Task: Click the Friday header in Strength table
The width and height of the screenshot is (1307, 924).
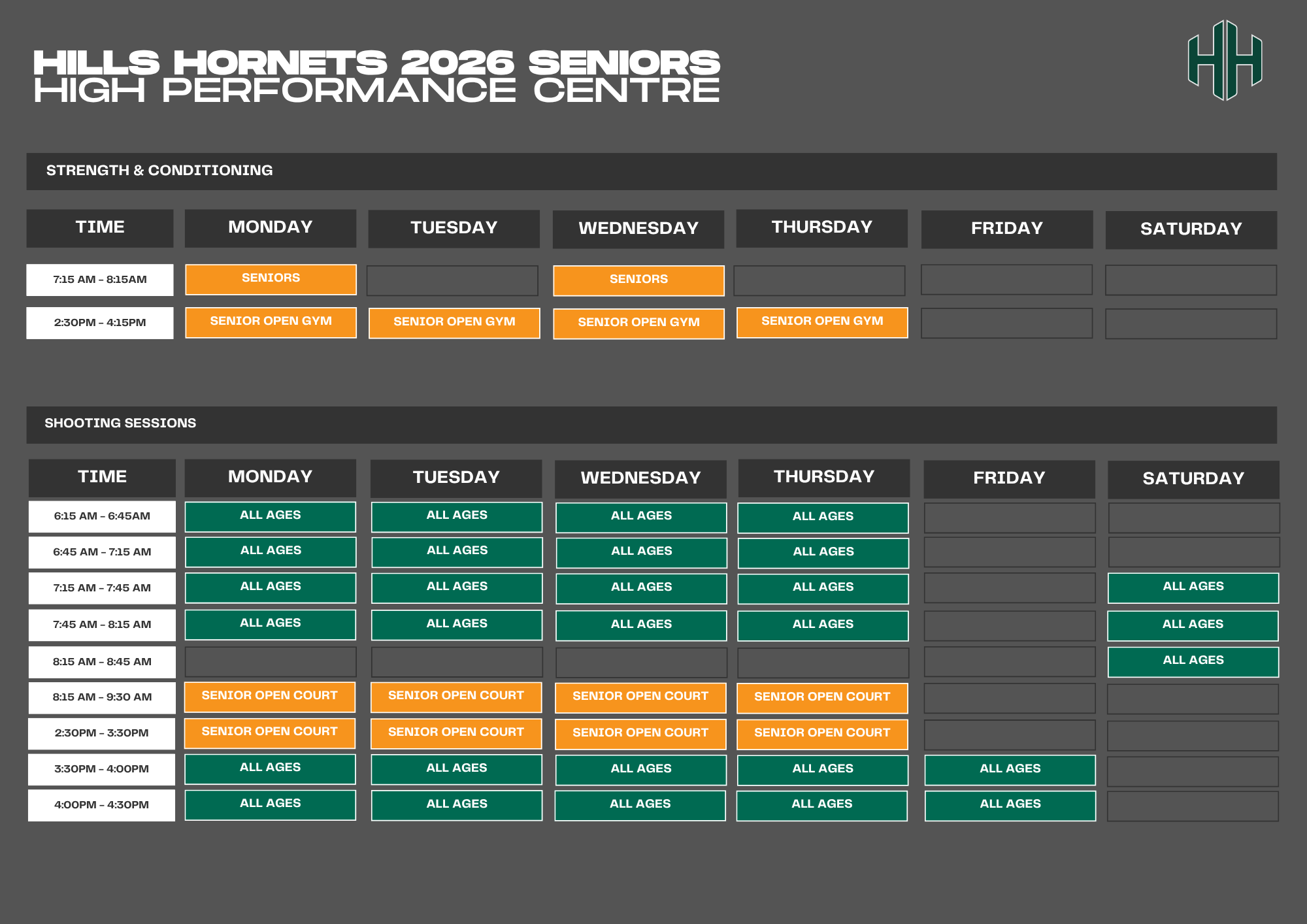Action: [1006, 229]
